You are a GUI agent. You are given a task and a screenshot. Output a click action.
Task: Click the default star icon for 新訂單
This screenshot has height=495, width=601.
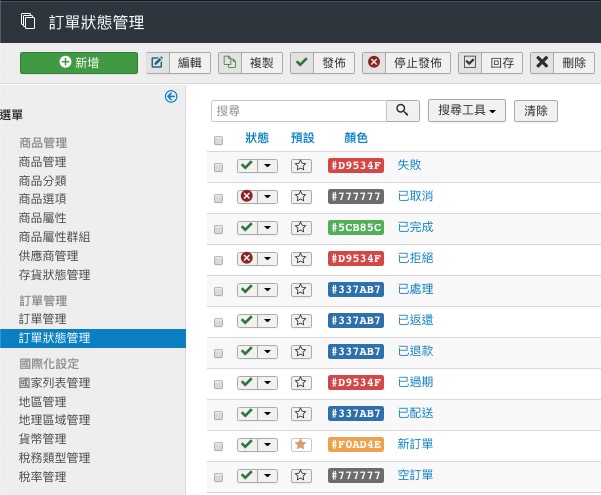(300, 445)
